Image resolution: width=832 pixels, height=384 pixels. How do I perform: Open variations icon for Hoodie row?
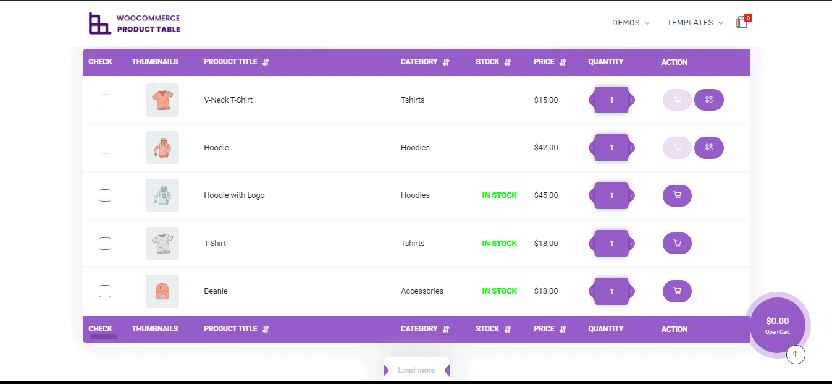(x=709, y=147)
